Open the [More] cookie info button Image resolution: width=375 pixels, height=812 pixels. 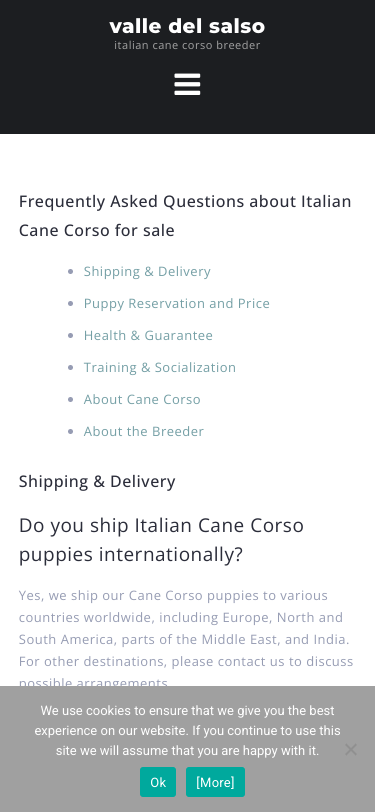[215, 782]
